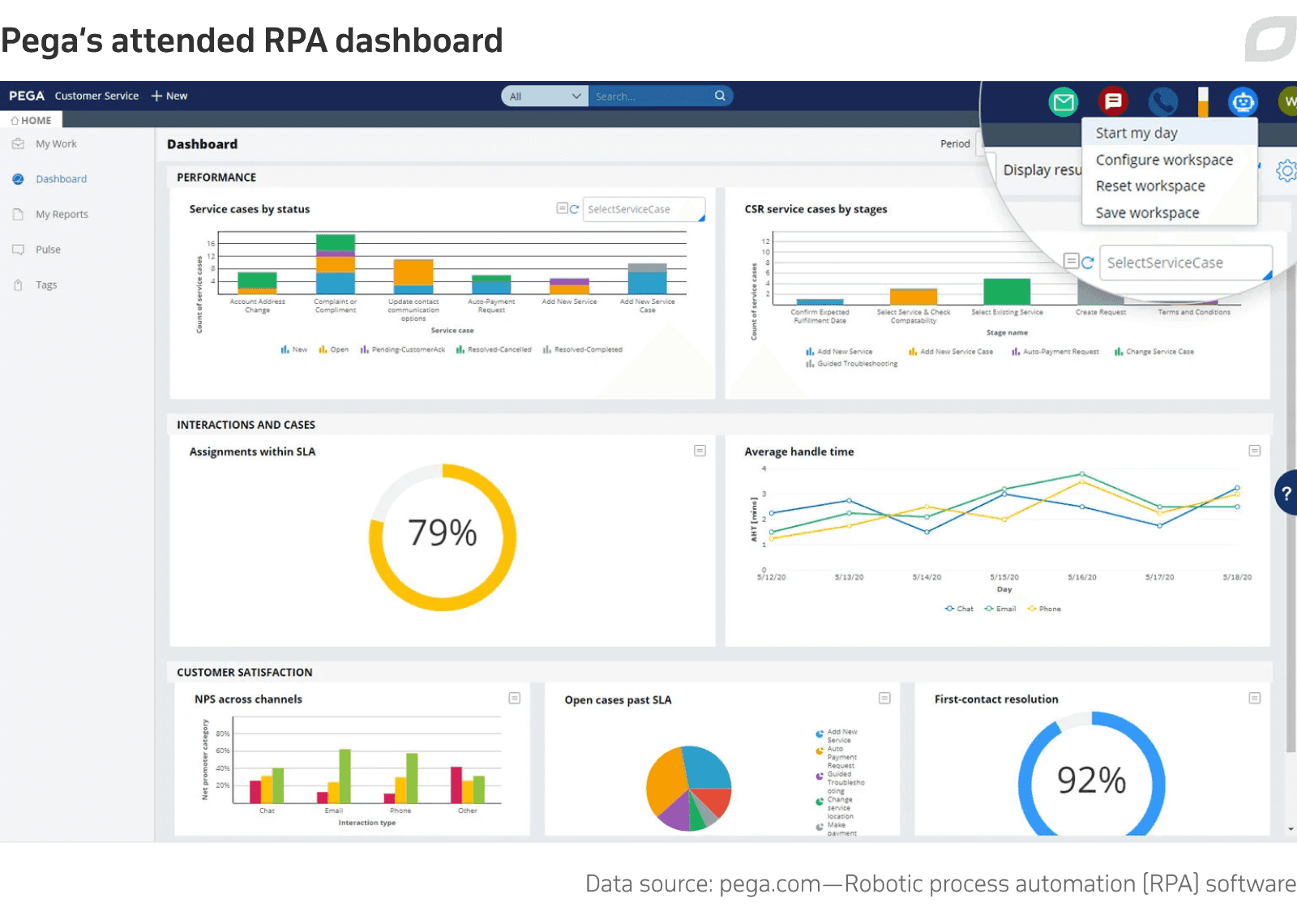1297x924 pixels.
Task: Open the user avatar in the header
Action: point(1288,101)
